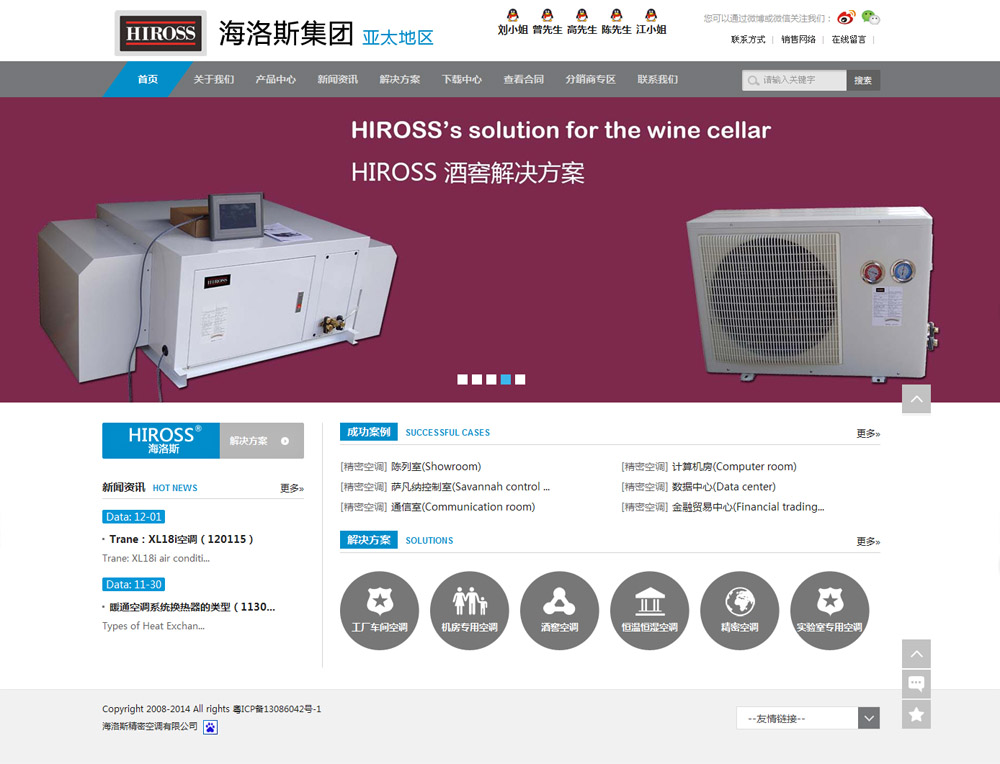Image resolution: width=1000 pixels, height=764 pixels.
Task: Switch to the first banner slide dot
Action: coord(462,379)
